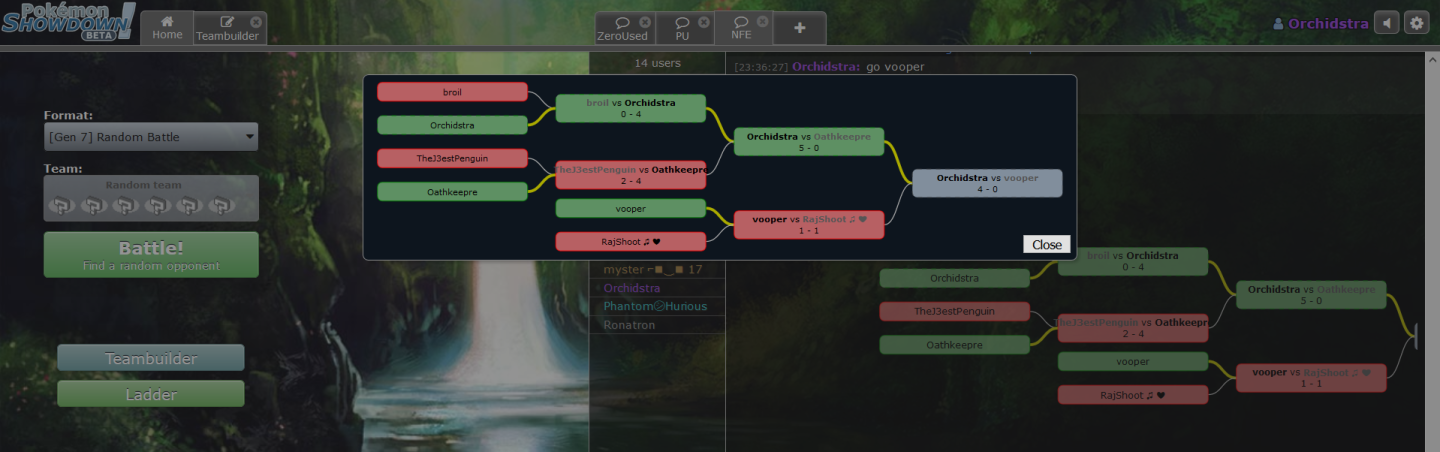
Task: Open the Format dropdown Gen 7 Random Battle
Action: click(151, 137)
